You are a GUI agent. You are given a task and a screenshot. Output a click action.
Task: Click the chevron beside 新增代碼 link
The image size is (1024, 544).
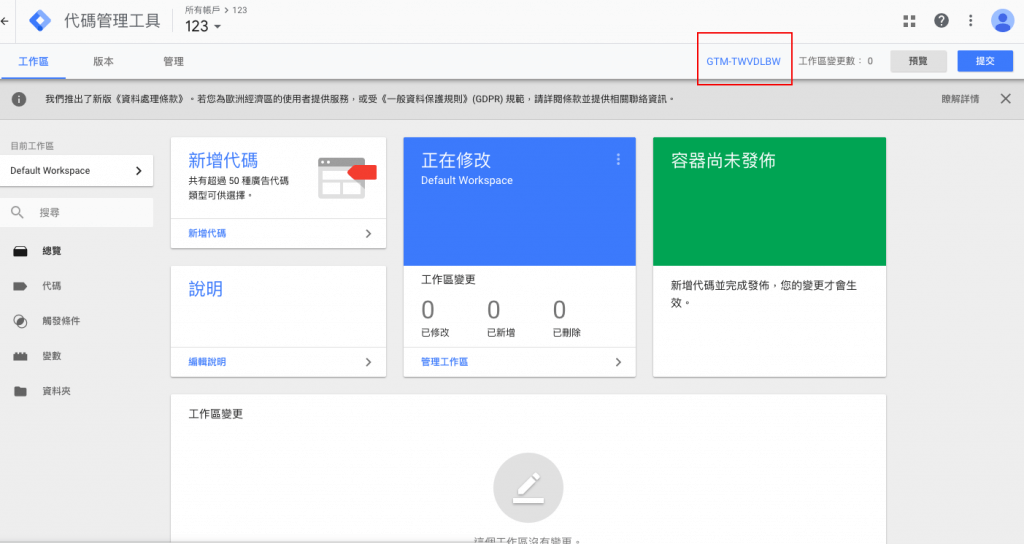click(368, 234)
